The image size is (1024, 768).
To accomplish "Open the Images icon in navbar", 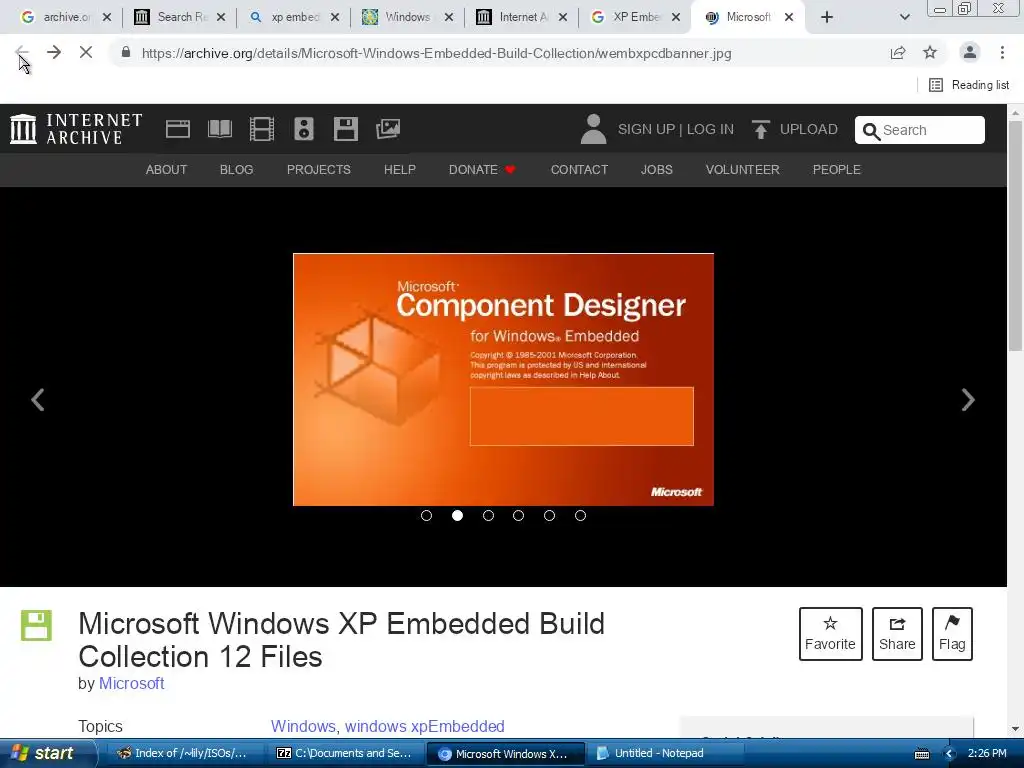I will 388,129.
